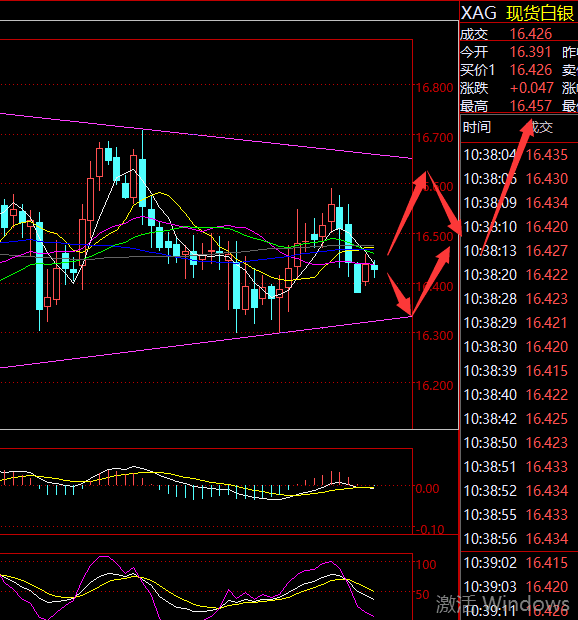Select the KDJ 100 level label
This screenshot has height=620, width=578.
click(x=426, y=565)
